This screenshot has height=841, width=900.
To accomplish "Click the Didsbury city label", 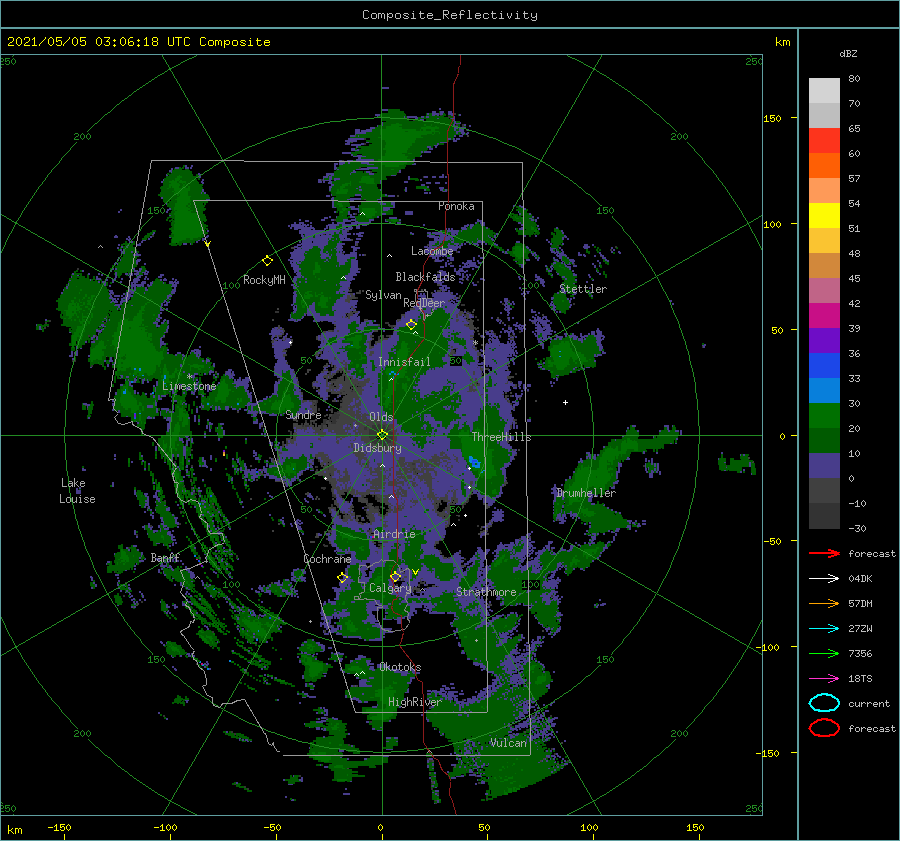I will tap(378, 448).
